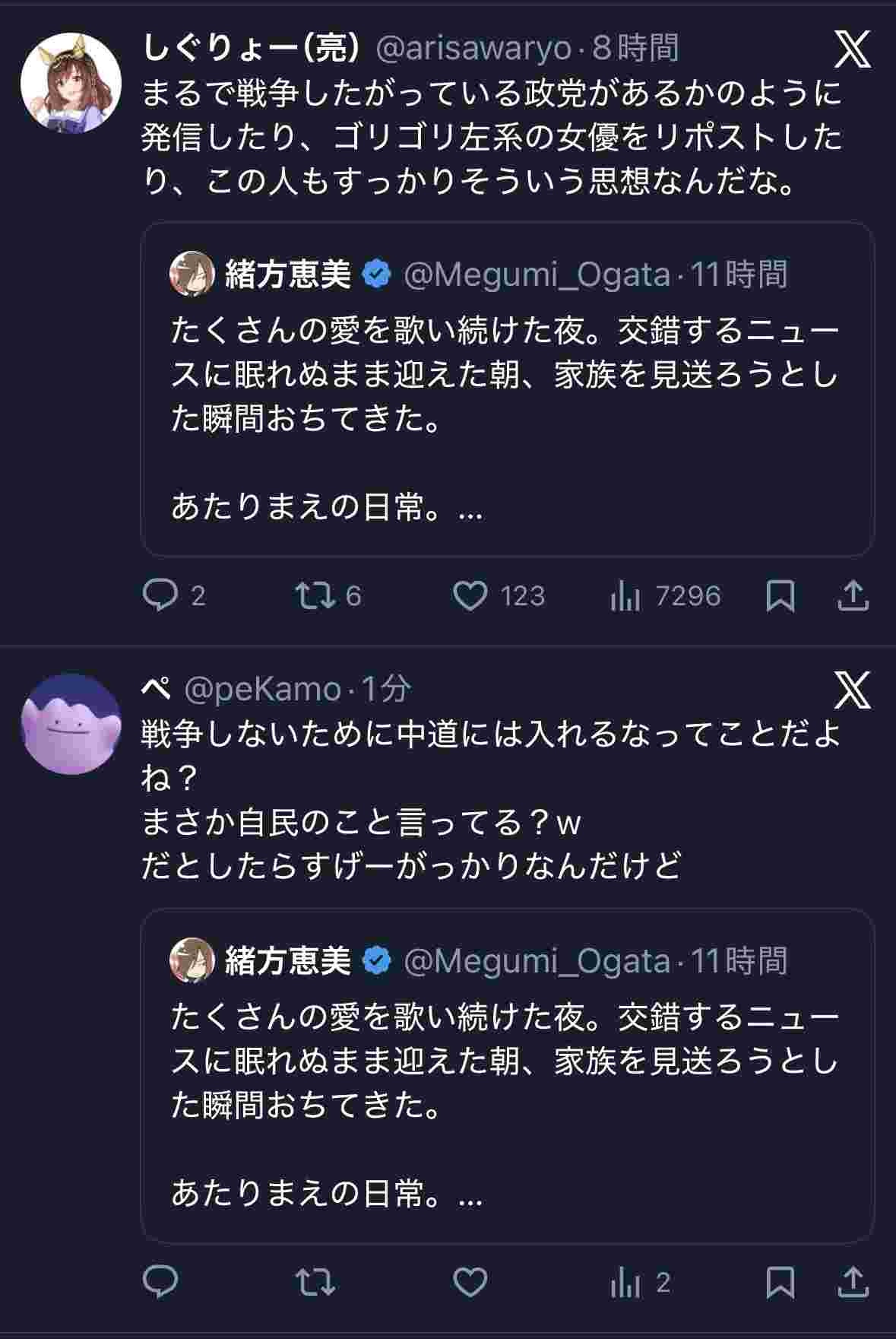The width and height of the screenshot is (896, 1339).
Task: Like the peKamo post
Action: pos(470,1283)
